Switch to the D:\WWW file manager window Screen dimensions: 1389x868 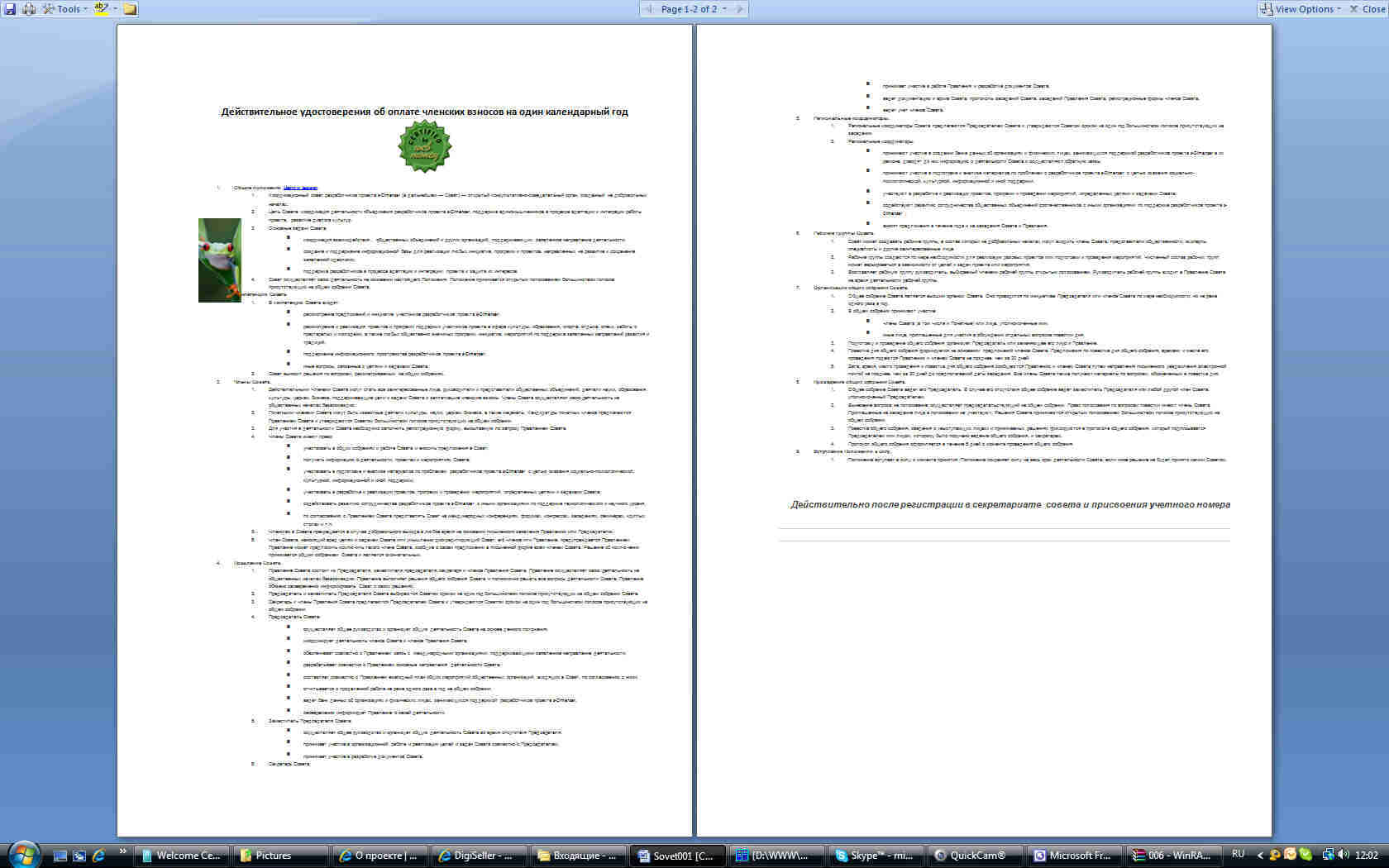tap(776, 856)
